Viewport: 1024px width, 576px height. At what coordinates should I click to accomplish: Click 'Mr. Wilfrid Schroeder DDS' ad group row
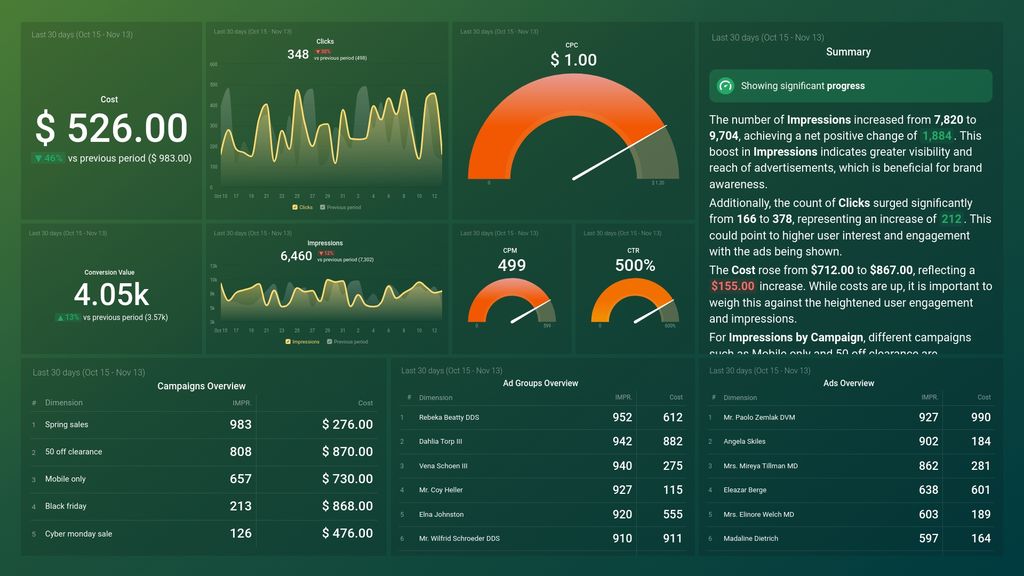pos(542,539)
